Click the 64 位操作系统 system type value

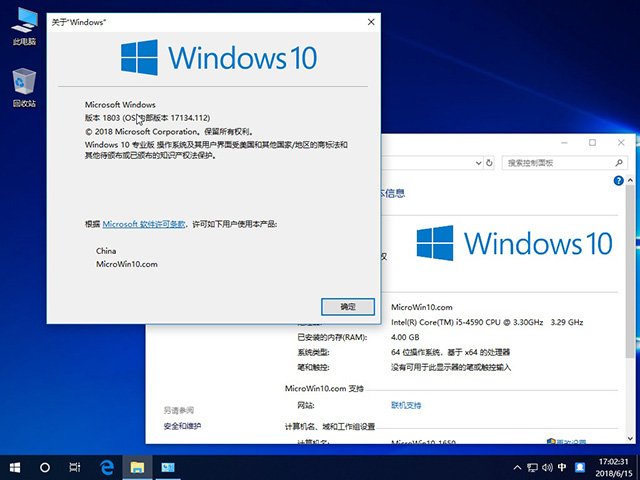(x=451, y=352)
